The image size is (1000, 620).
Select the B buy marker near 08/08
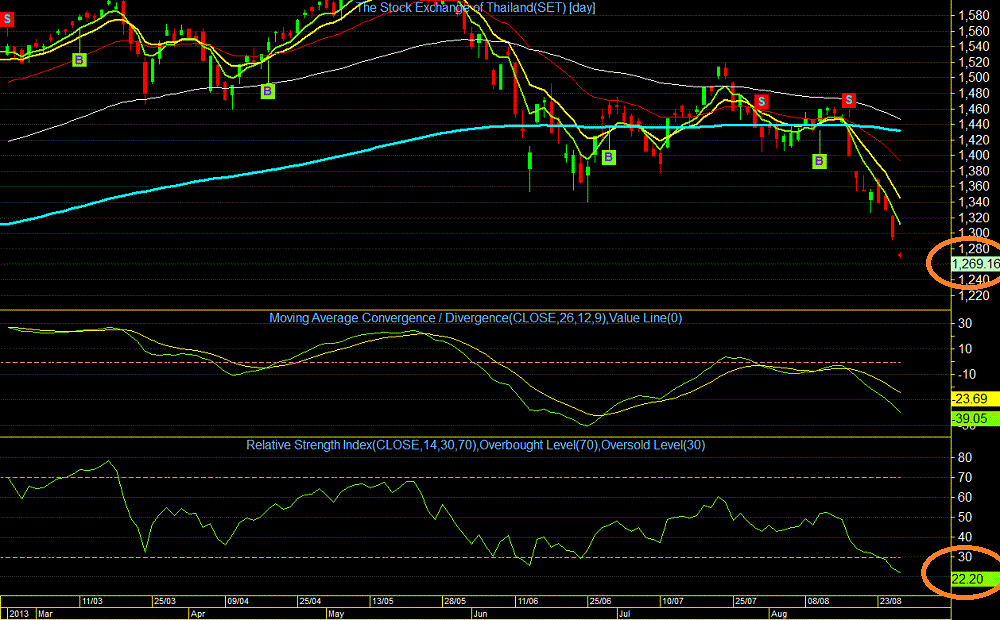[x=820, y=161]
